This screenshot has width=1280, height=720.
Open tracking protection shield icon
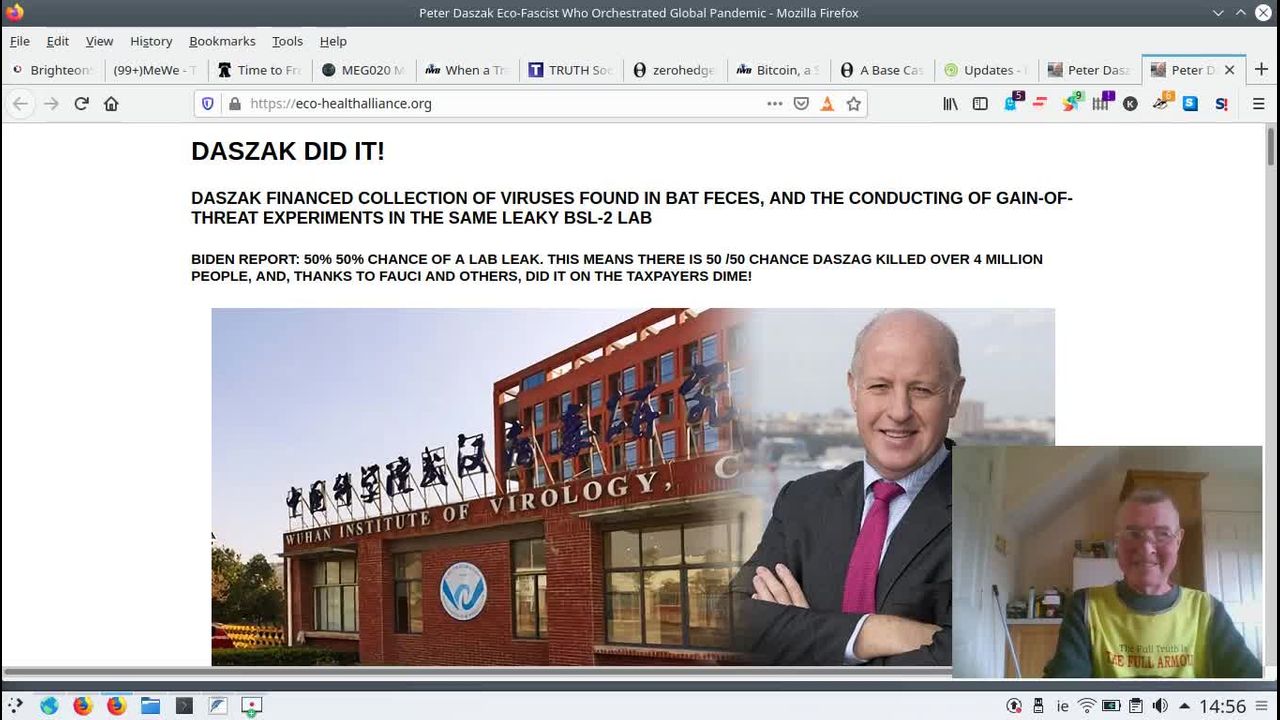click(x=208, y=104)
